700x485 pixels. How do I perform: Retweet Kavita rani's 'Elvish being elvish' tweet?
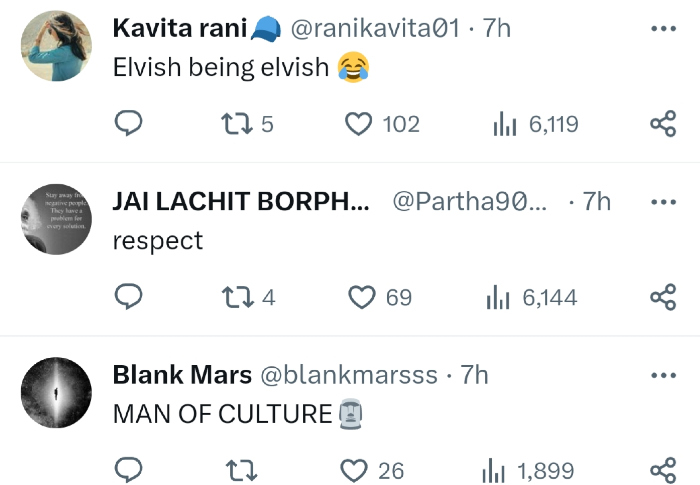[x=234, y=124]
